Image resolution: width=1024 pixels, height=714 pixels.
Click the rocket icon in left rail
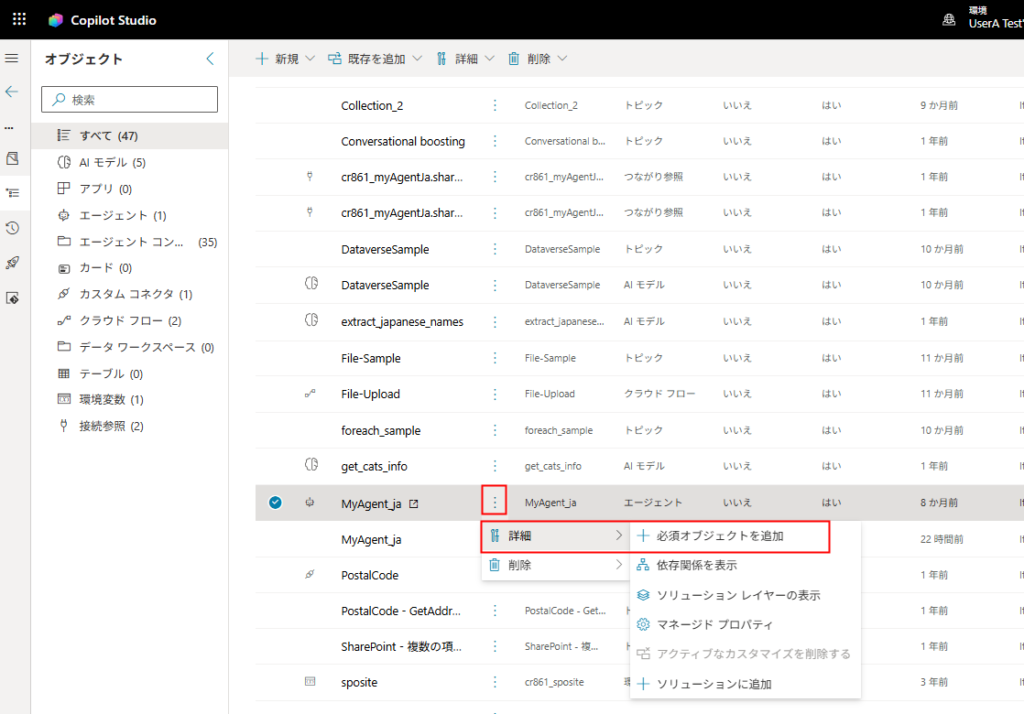pyautogui.click(x=12, y=263)
